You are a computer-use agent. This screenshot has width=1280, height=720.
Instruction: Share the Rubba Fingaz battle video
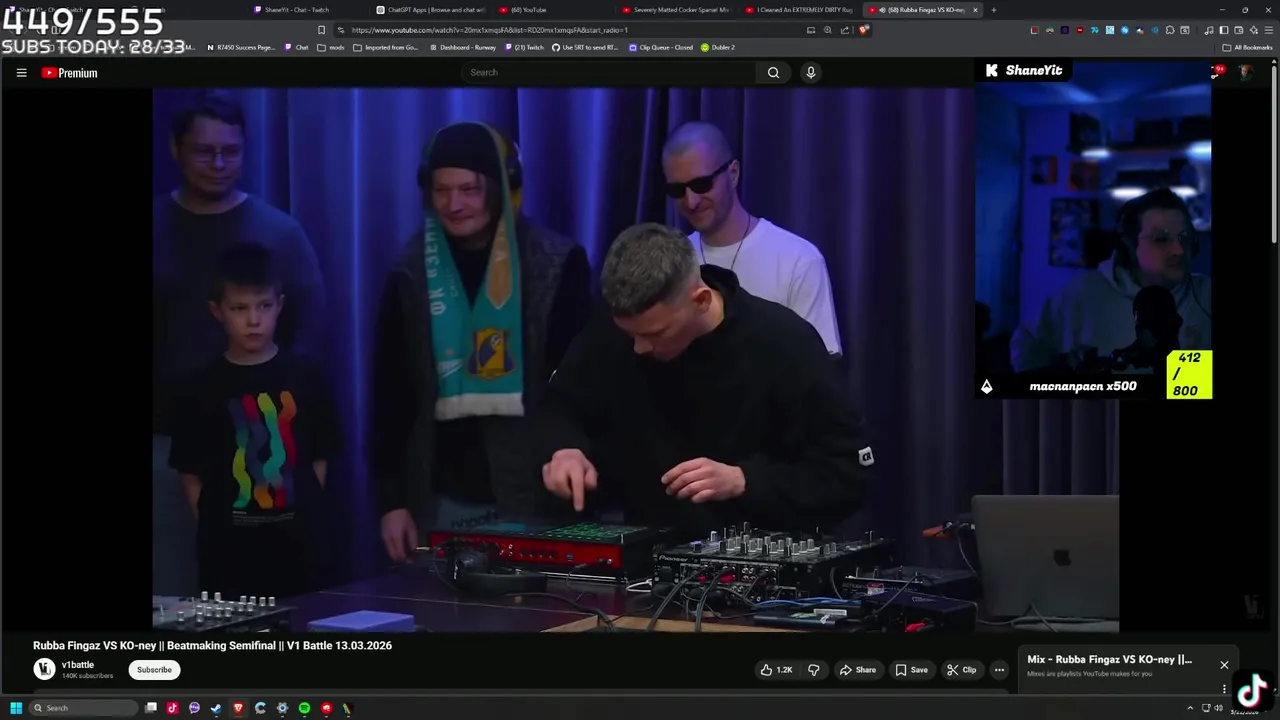(x=858, y=670)
